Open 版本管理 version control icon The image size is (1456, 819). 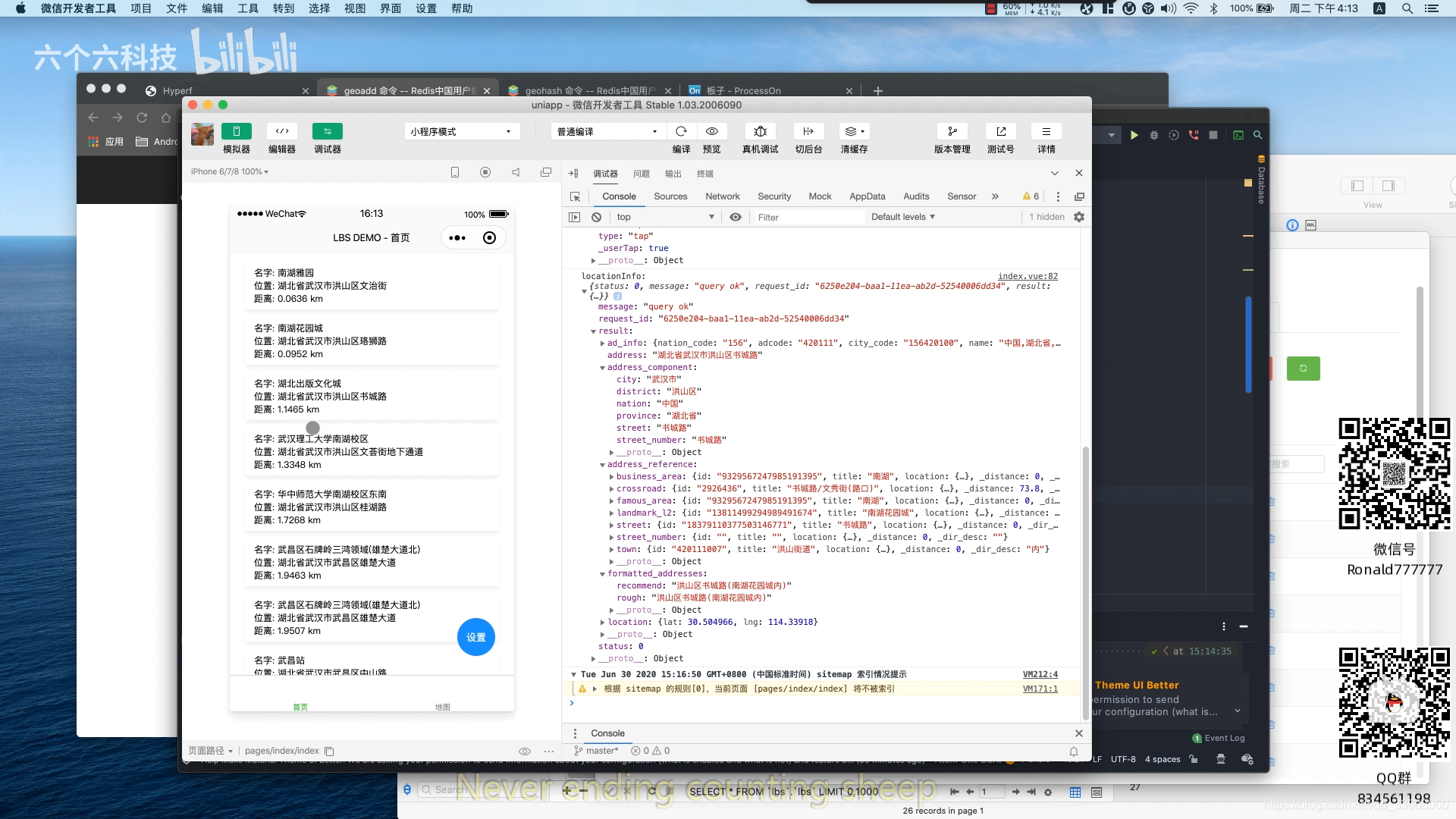(952, 131)
